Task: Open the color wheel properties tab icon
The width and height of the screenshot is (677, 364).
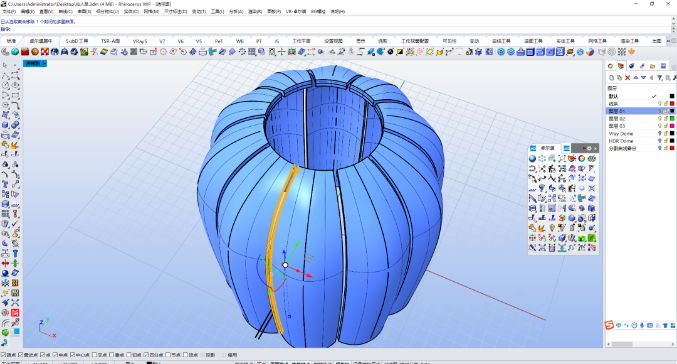Action: point(610,66)
